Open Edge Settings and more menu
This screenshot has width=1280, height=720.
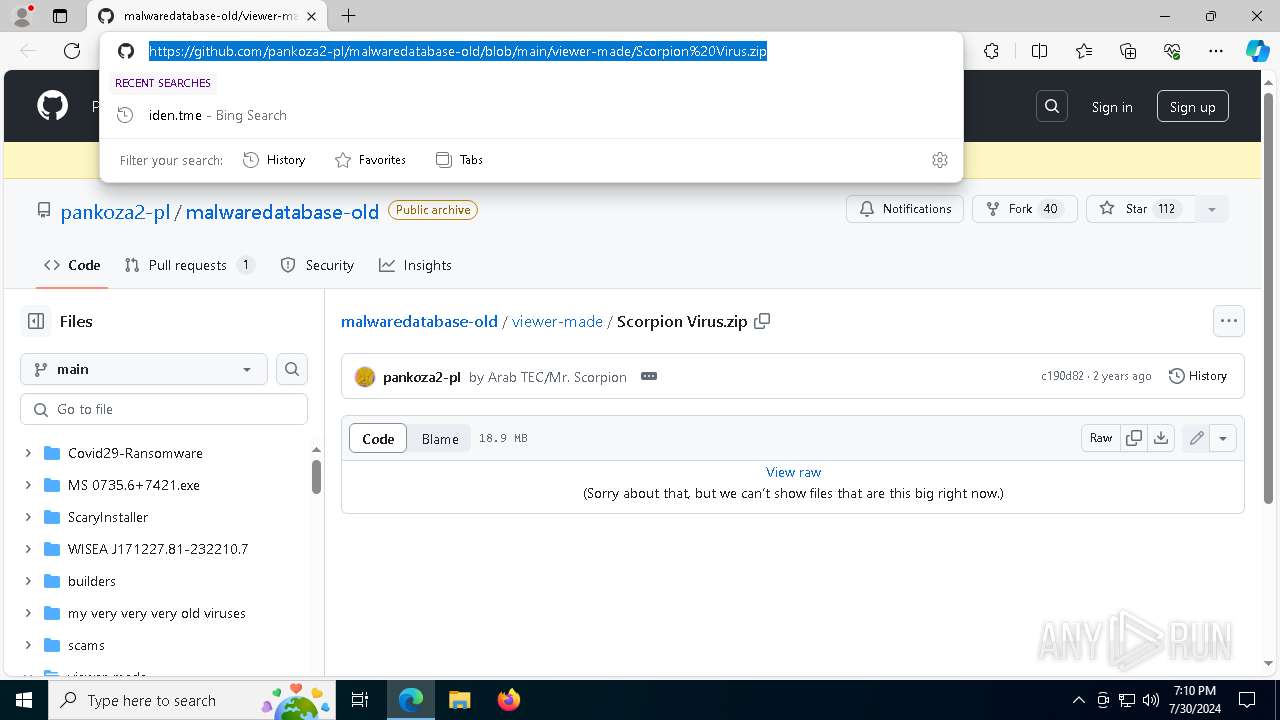(x=1216, y=51)
